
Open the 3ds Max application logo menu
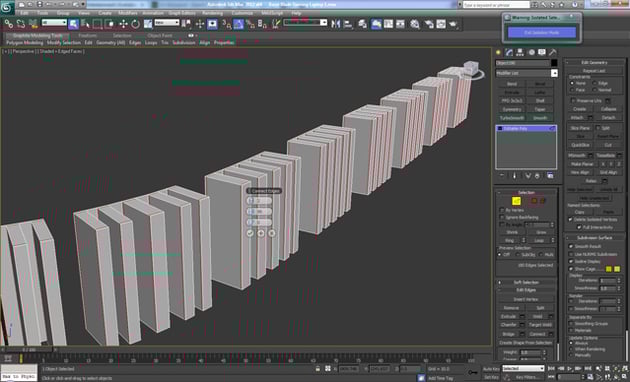click(x=7, y=7)
